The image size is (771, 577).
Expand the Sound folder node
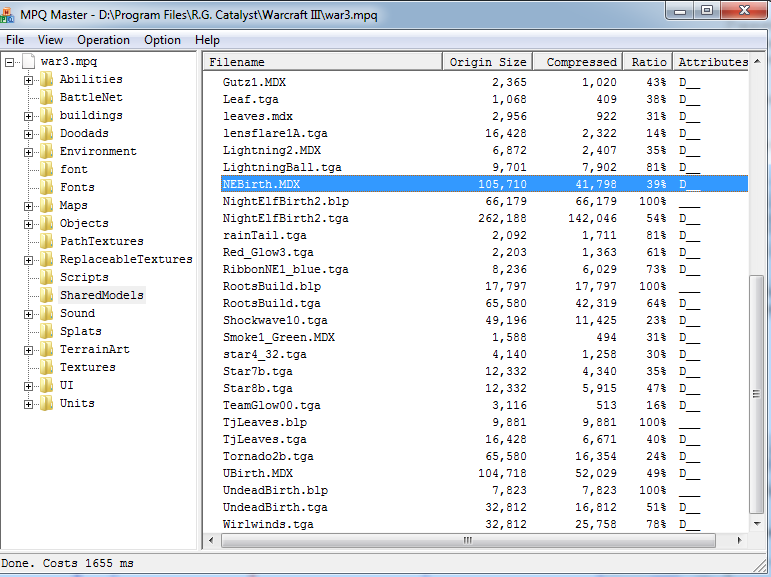pos(28,314)
